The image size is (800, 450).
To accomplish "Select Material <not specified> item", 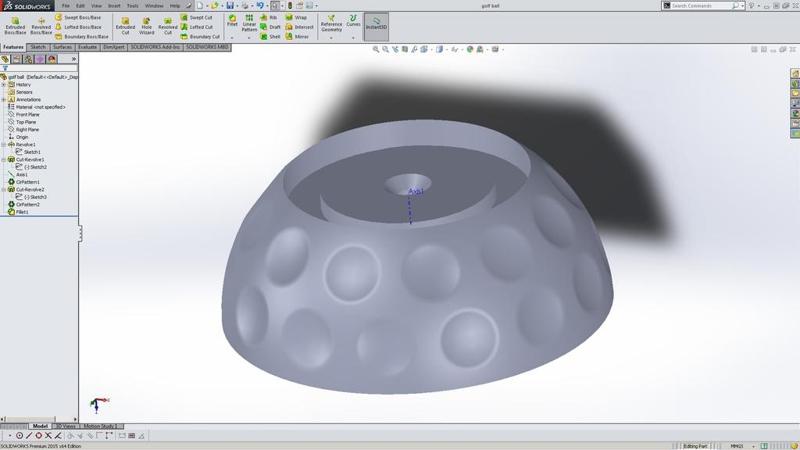I will coord(36,107).
